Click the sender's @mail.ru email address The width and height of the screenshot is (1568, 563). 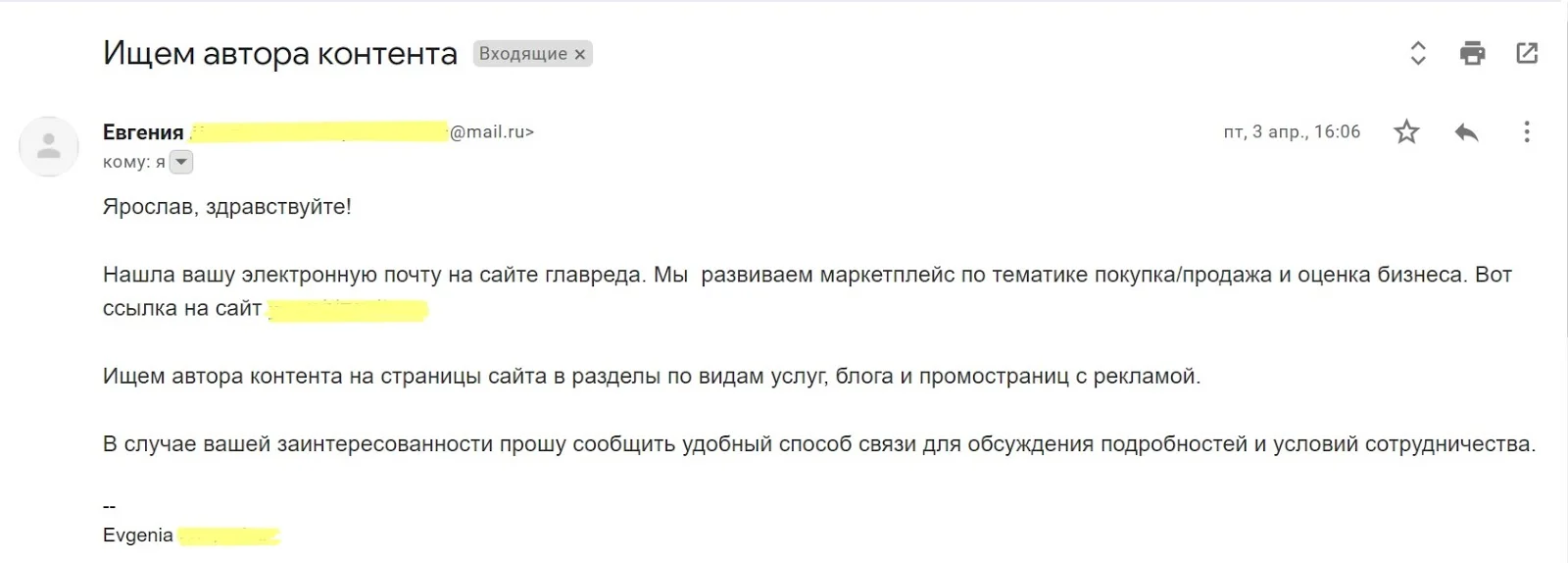(490, 132)
